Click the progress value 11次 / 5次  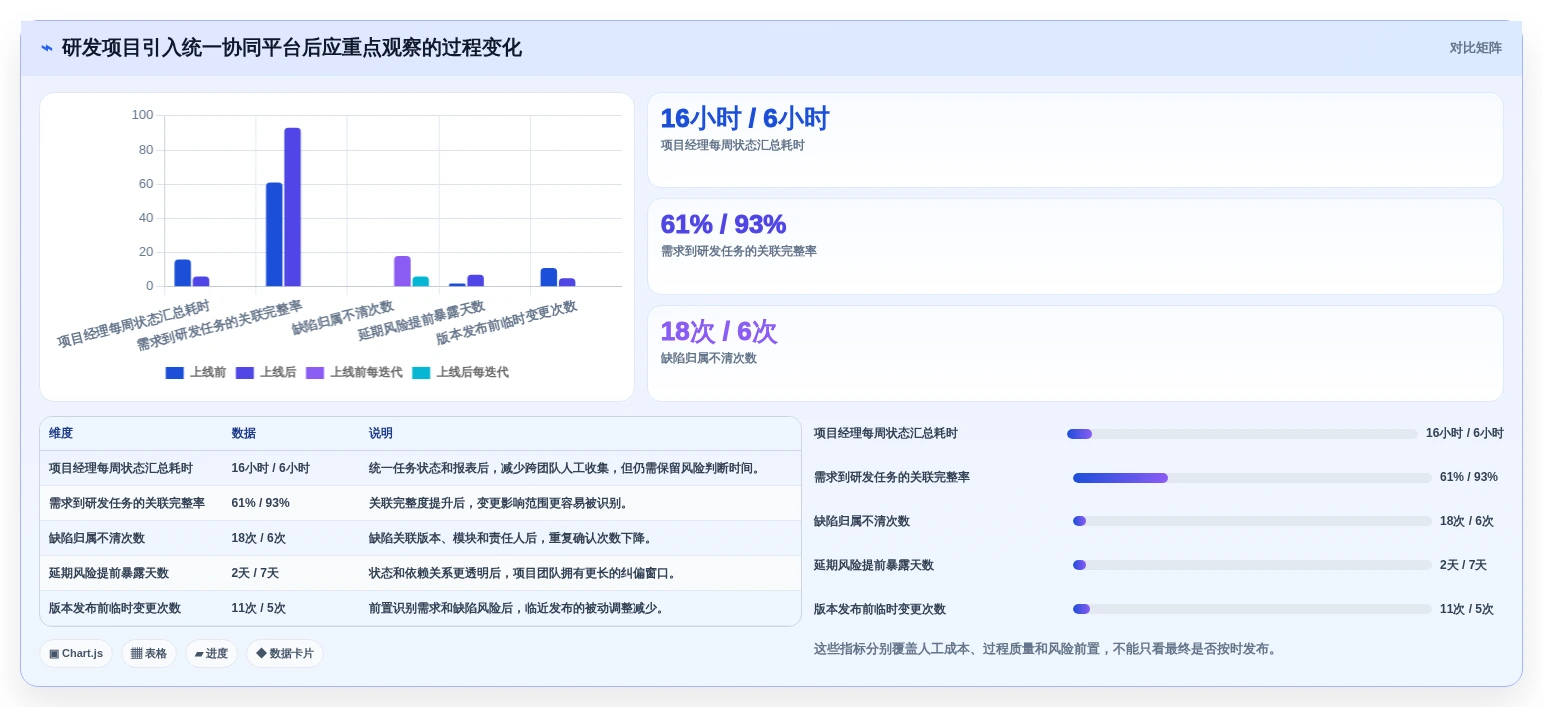pos(1467,609)
